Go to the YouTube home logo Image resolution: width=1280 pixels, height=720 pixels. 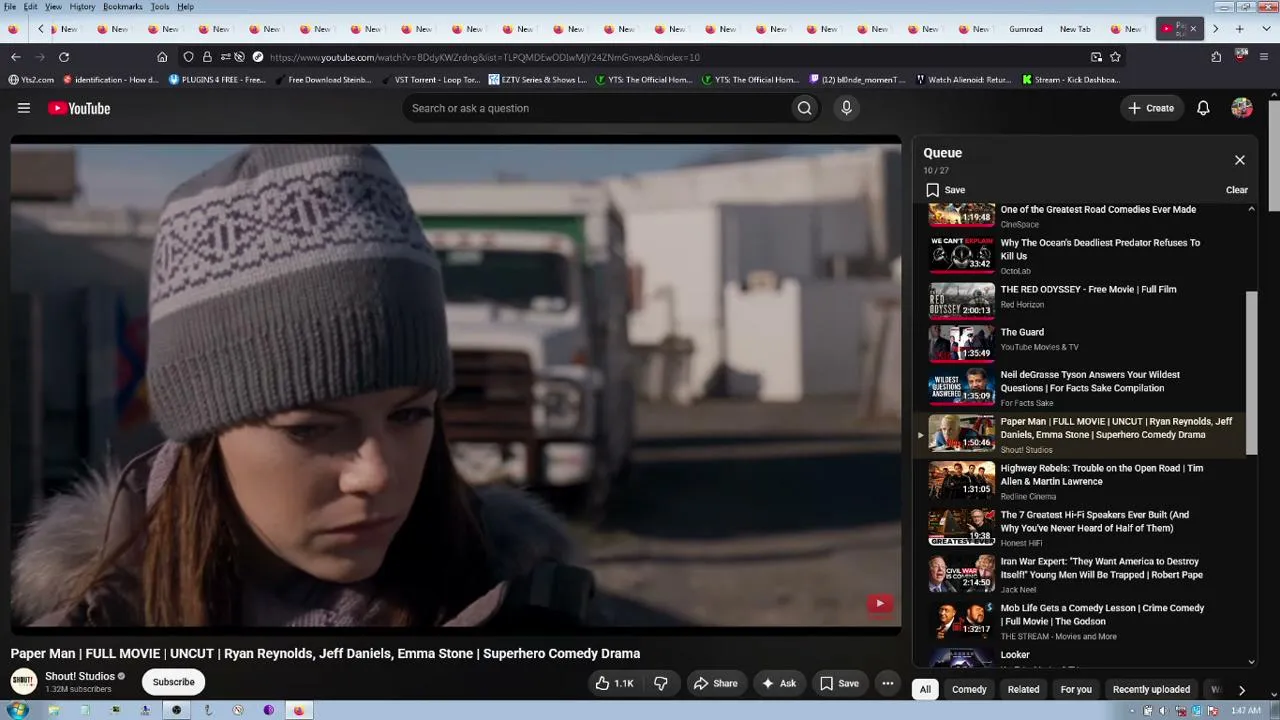(79, 108)
